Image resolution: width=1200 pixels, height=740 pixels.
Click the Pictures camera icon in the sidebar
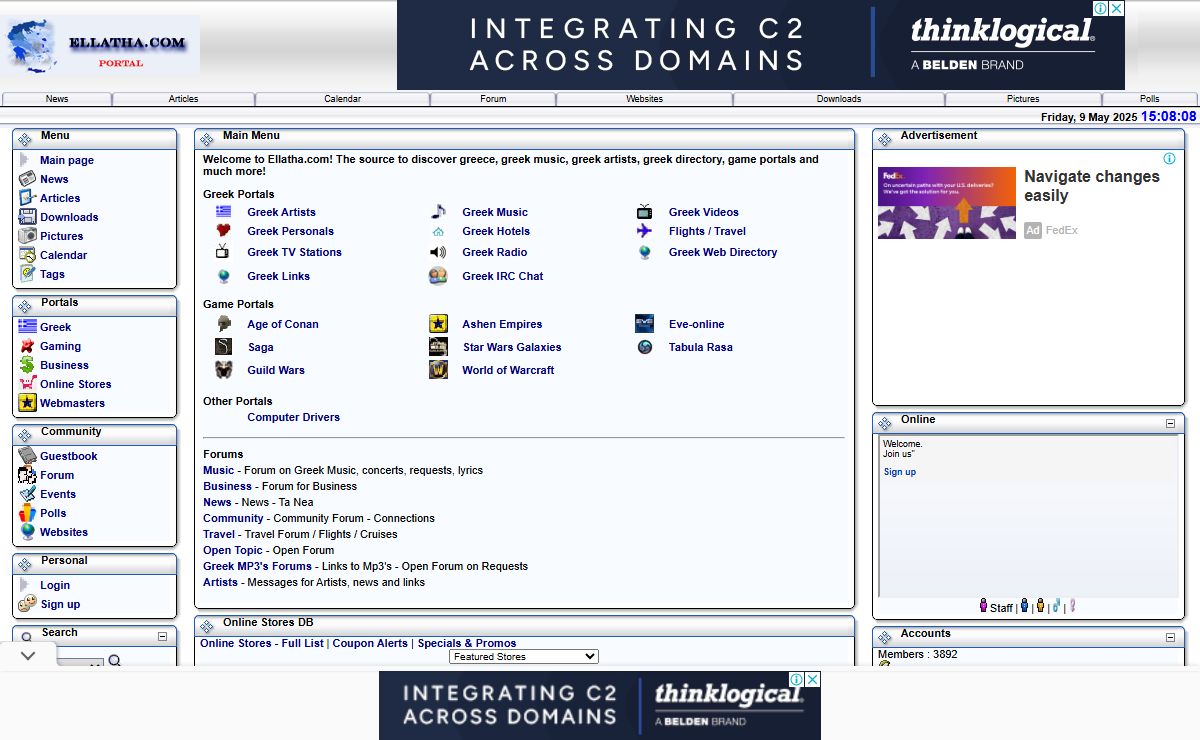pyautogui.click(x=27, y=236)
